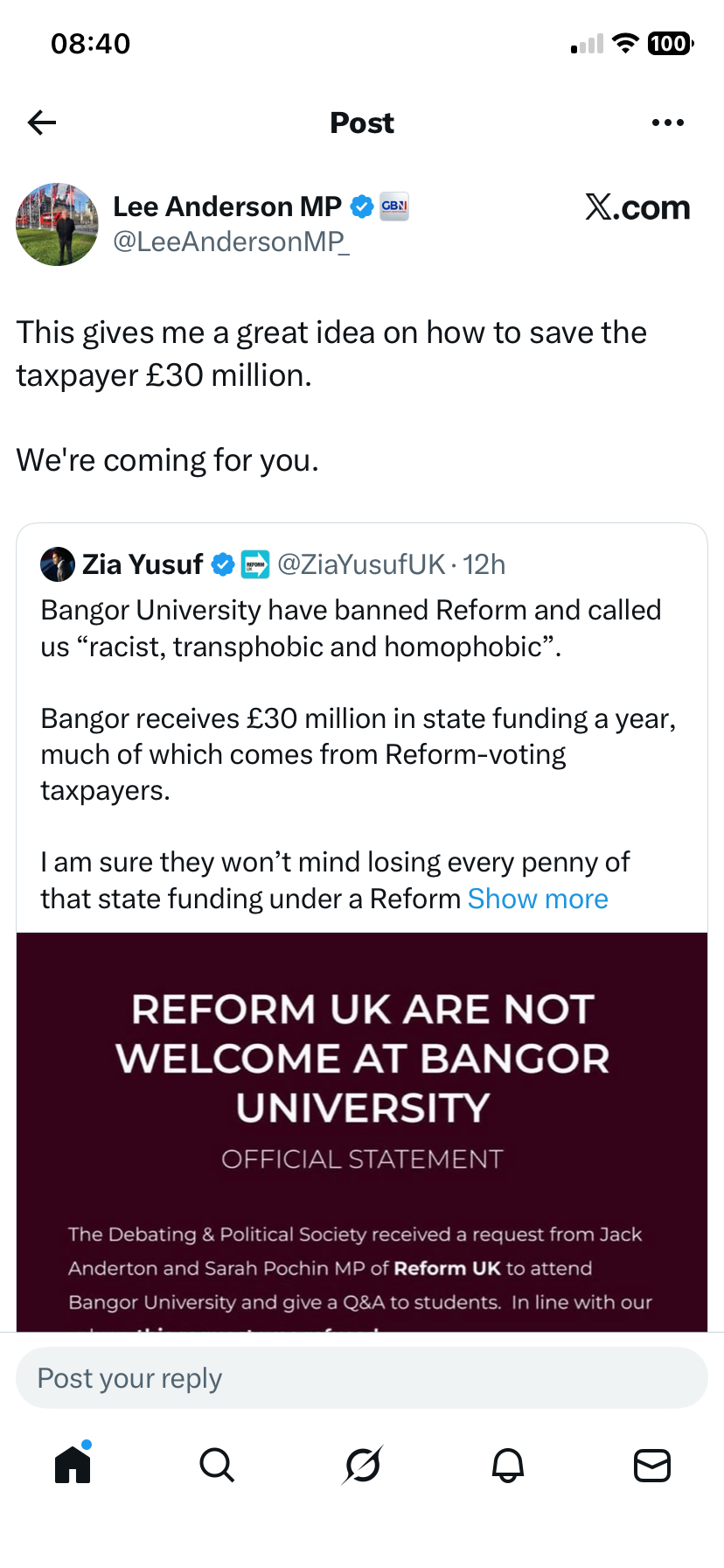The image size is (724, 1568).
Task: Tap Zia Yusuf's small avatar
Action: click(x=58, y=564)
